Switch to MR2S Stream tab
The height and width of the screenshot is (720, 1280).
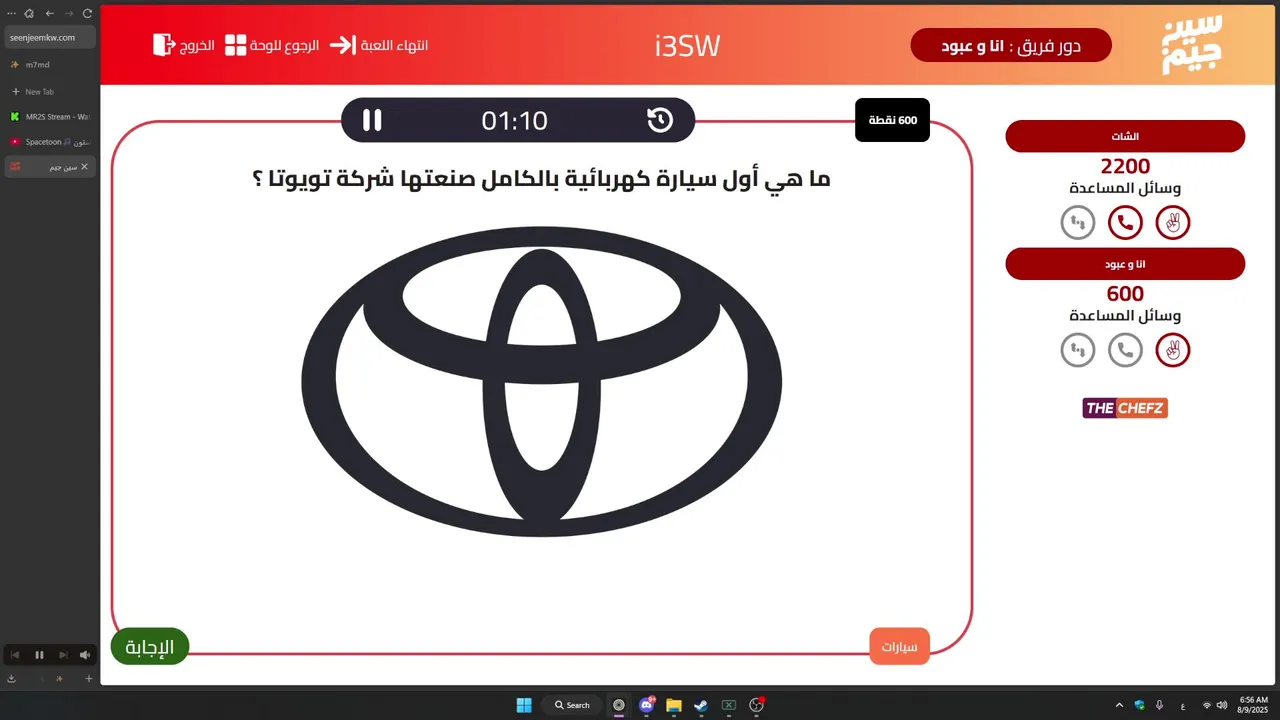tap(50, 117)
